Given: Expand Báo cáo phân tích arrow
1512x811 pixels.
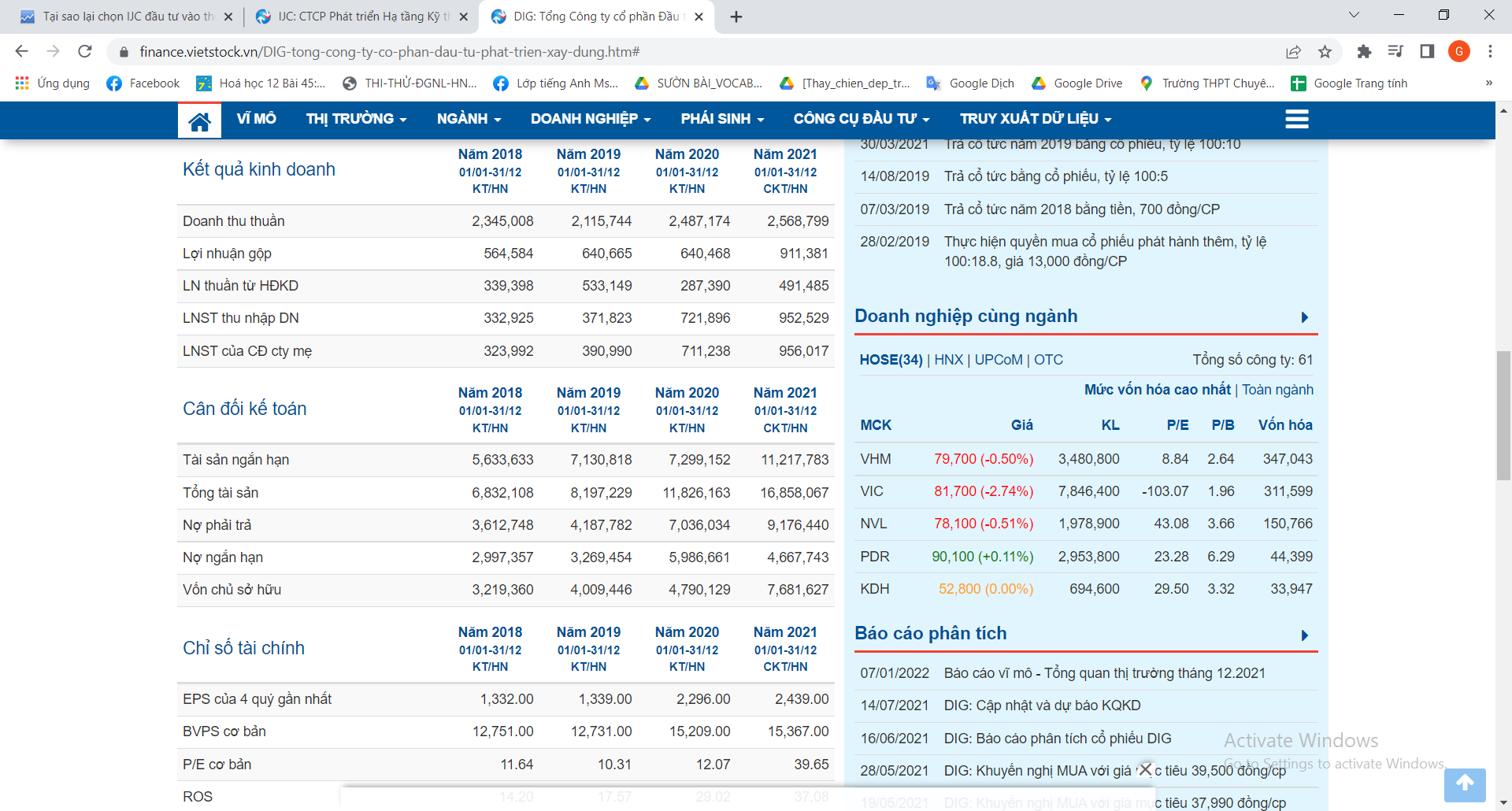Looking at the screenshot, I should [x=1305, y=635].
